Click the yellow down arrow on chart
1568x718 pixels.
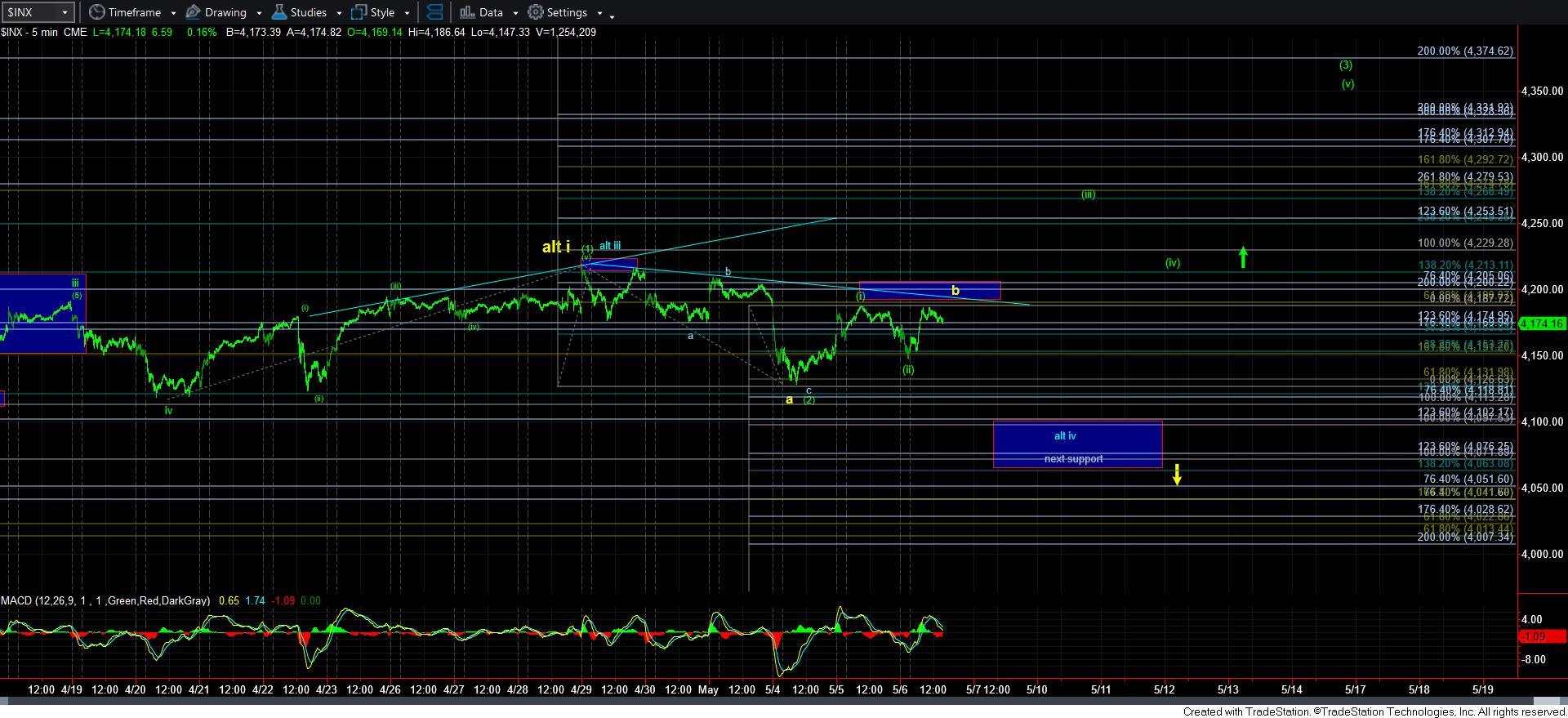pos(1177,475)
